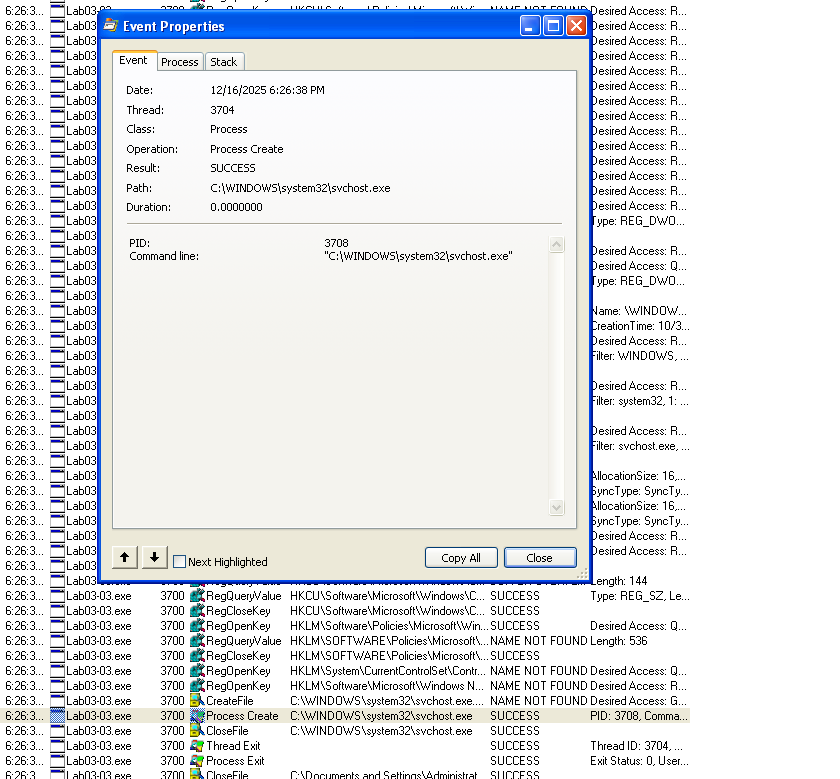This screenshot has width=840, height=779.
Task: Enable the Next Highlighted checkbox
Action: point(180,561)
